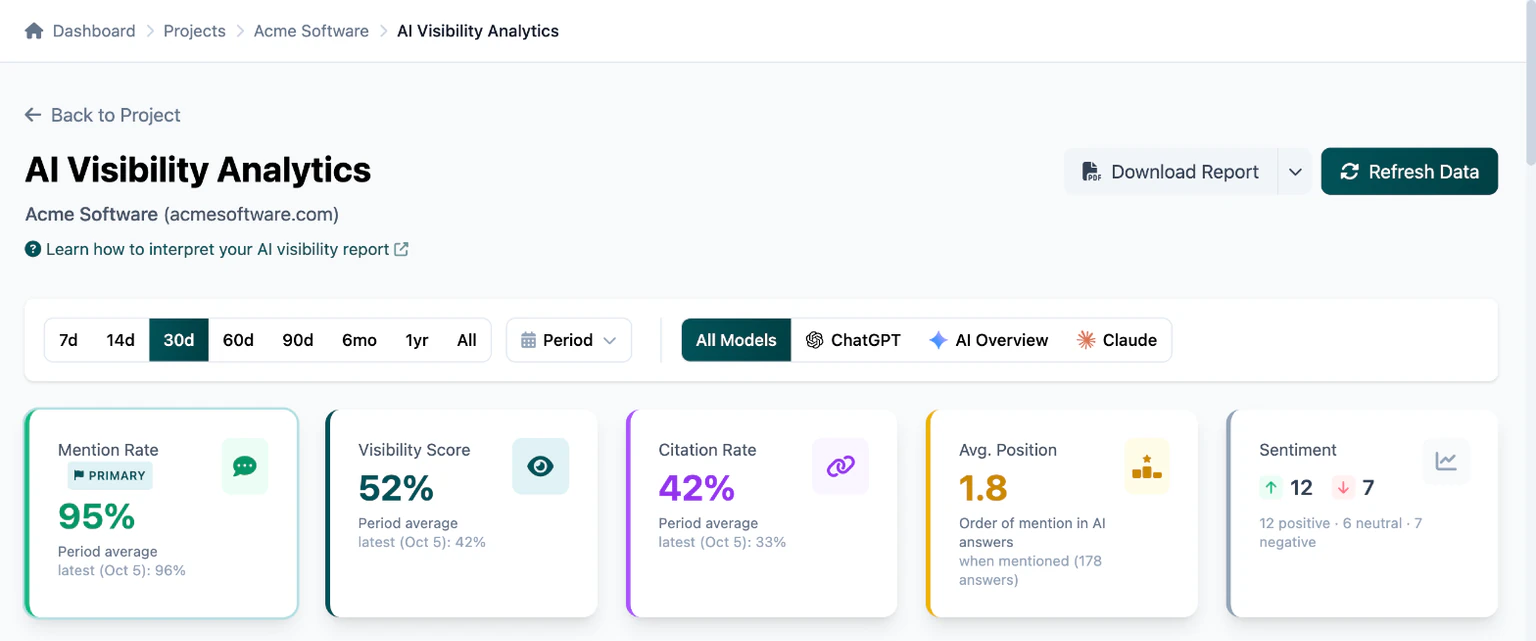The height and width of the screenshot is (641, 1536).
Task: Click the 1.8 Avg. Position value
Action: tap(983, 488)
